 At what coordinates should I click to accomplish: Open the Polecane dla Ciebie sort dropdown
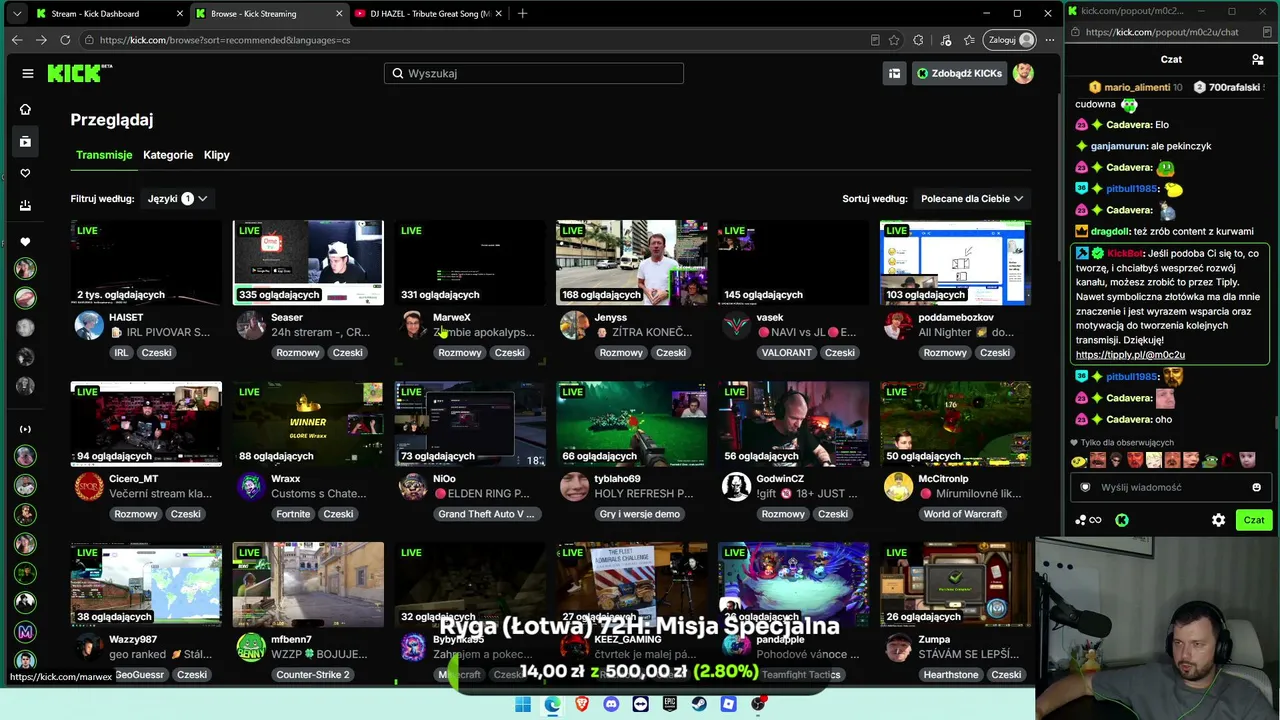[972, 199]
